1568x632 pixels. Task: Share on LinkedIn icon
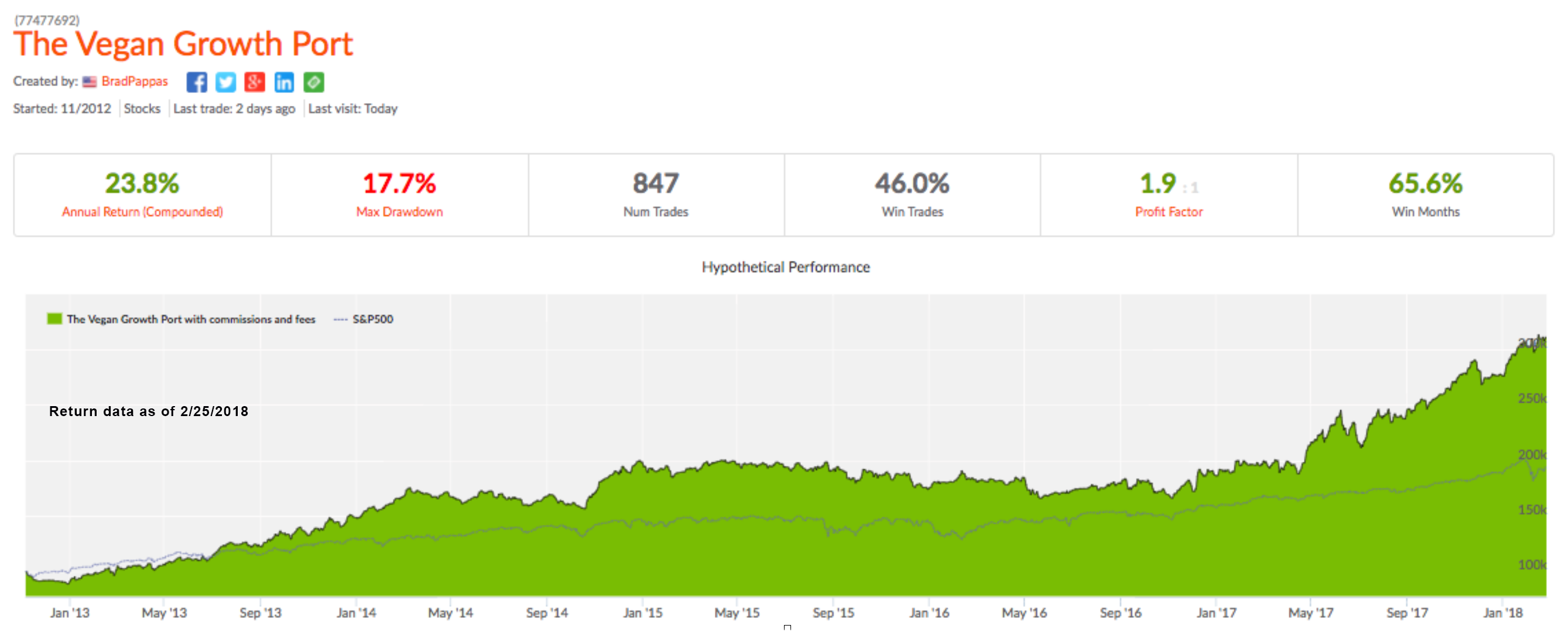pyautogui.click(x=284, y=82)
